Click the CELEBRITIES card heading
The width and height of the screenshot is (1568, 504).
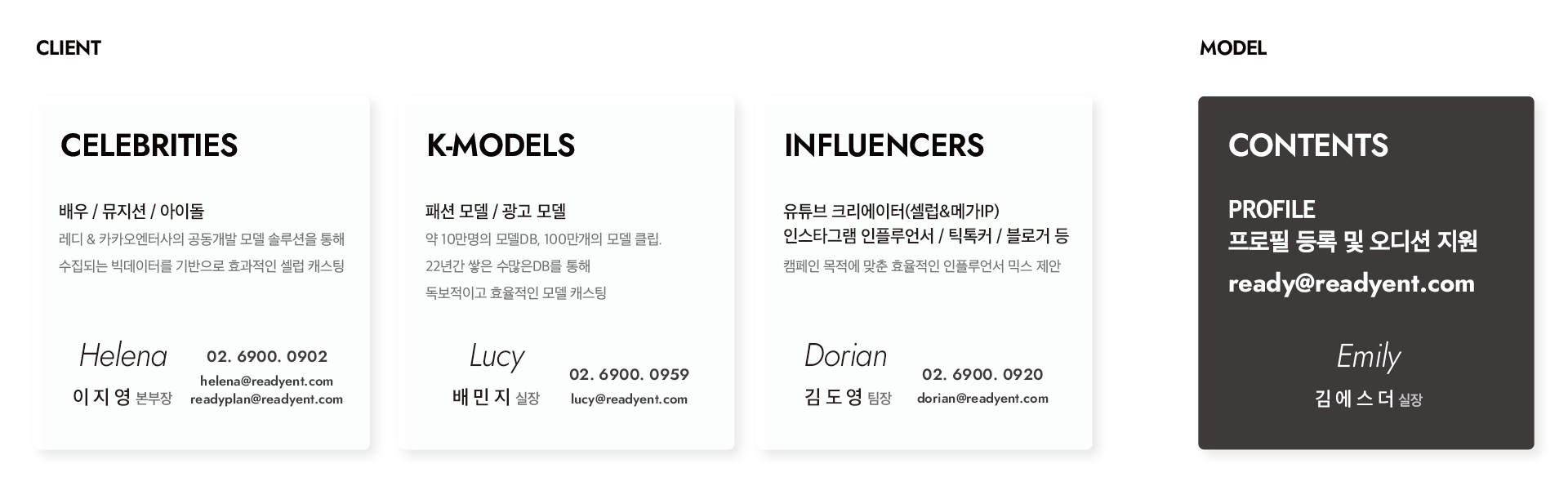tap(149, 145)
